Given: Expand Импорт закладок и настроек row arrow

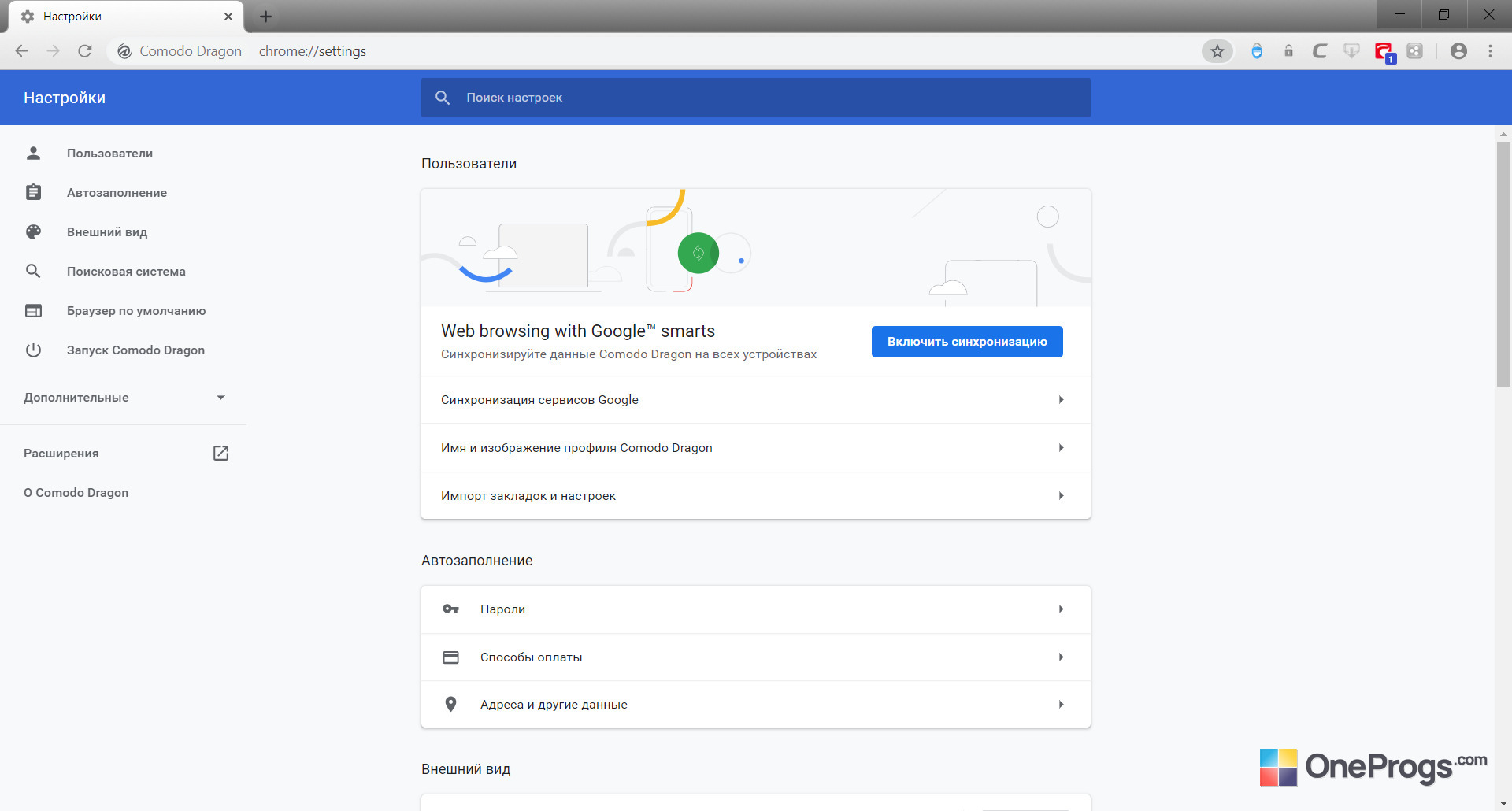Looking at the screenshot, I should click(x=1061, y=496).
